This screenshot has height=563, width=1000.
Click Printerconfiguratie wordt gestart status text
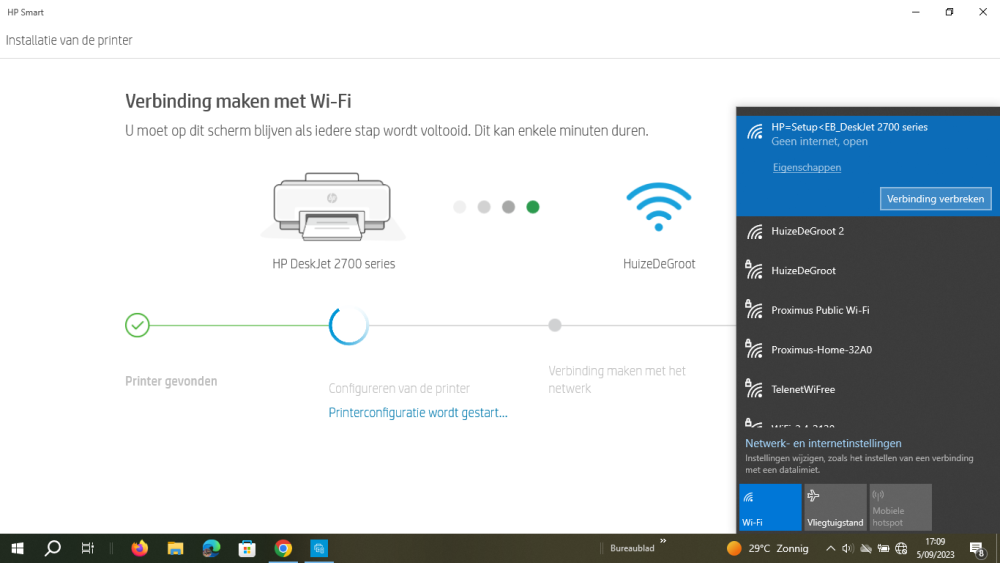click(418, 413)
